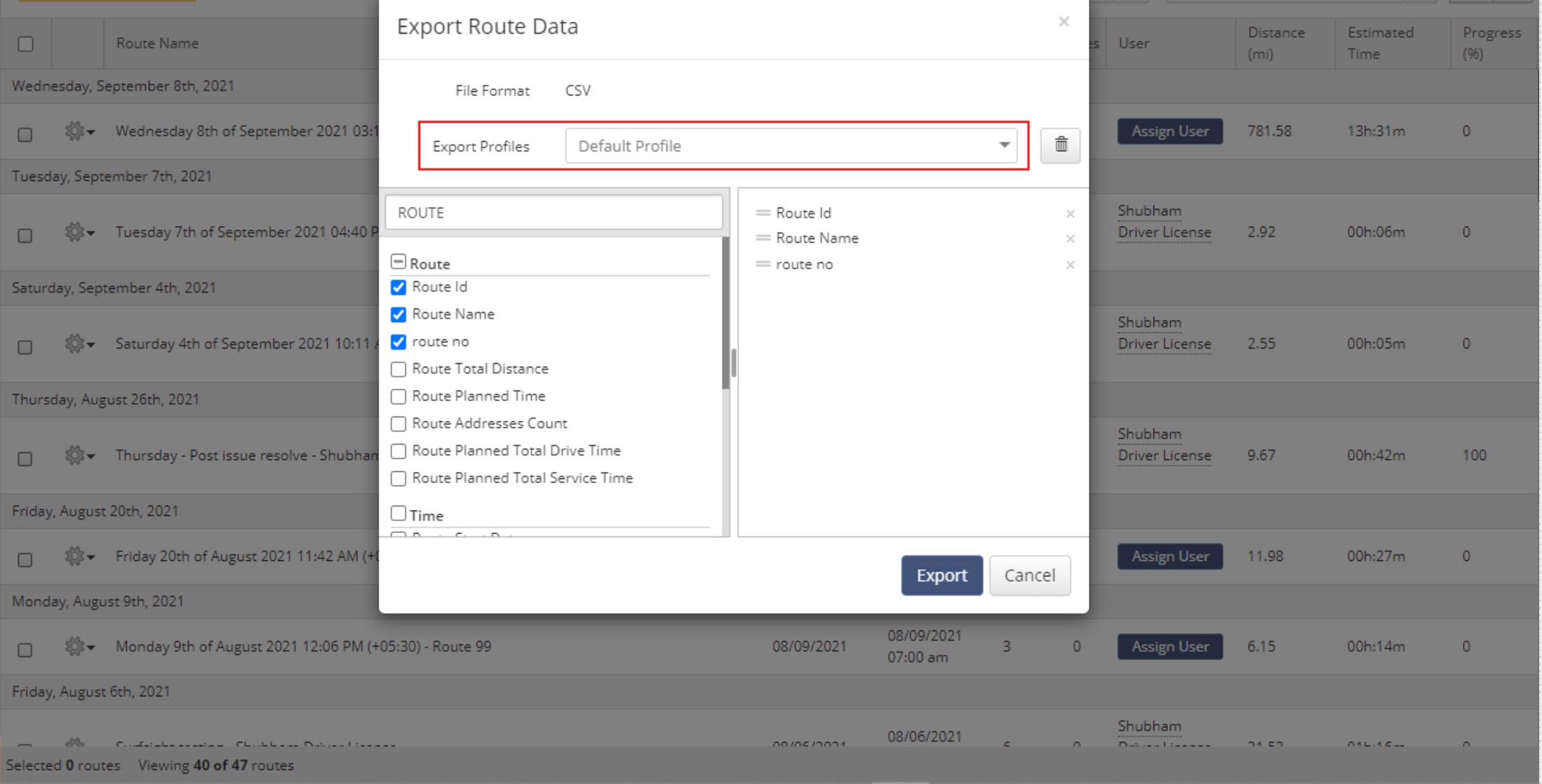The height and width of the screenshot is (784, 1542).
Task: Check the Route Total Distance field
Action: point(398,370)
